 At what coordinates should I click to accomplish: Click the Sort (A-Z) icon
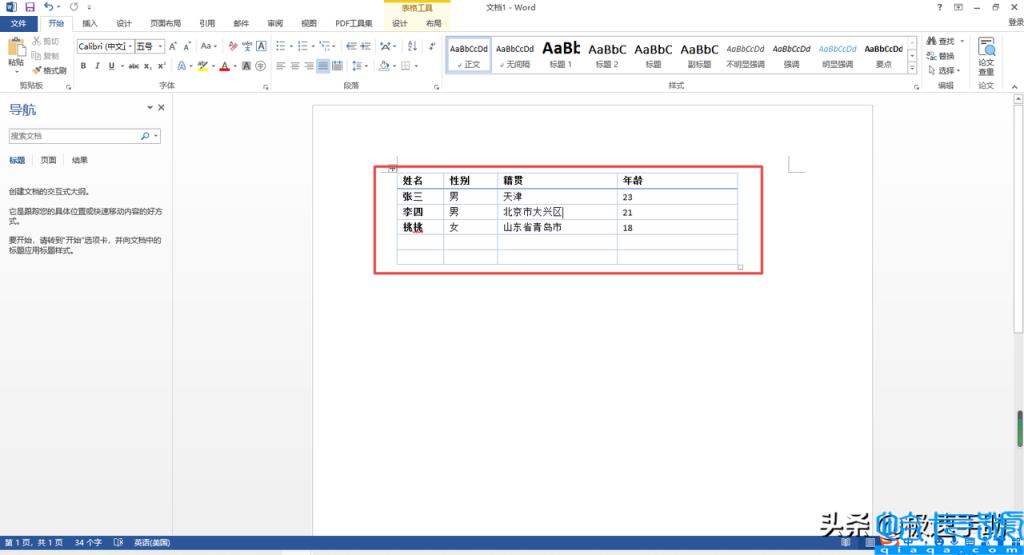click(x=412, y=46)
